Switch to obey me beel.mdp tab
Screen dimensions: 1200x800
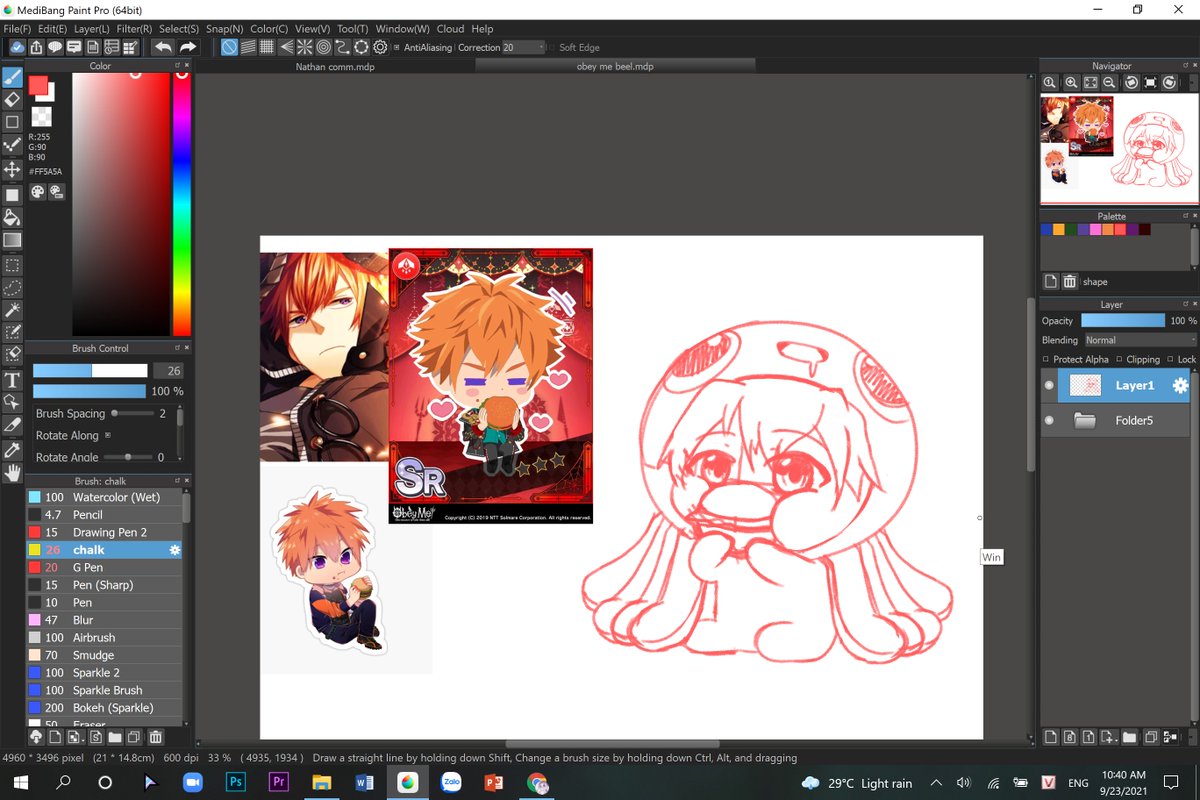(615, 66)
